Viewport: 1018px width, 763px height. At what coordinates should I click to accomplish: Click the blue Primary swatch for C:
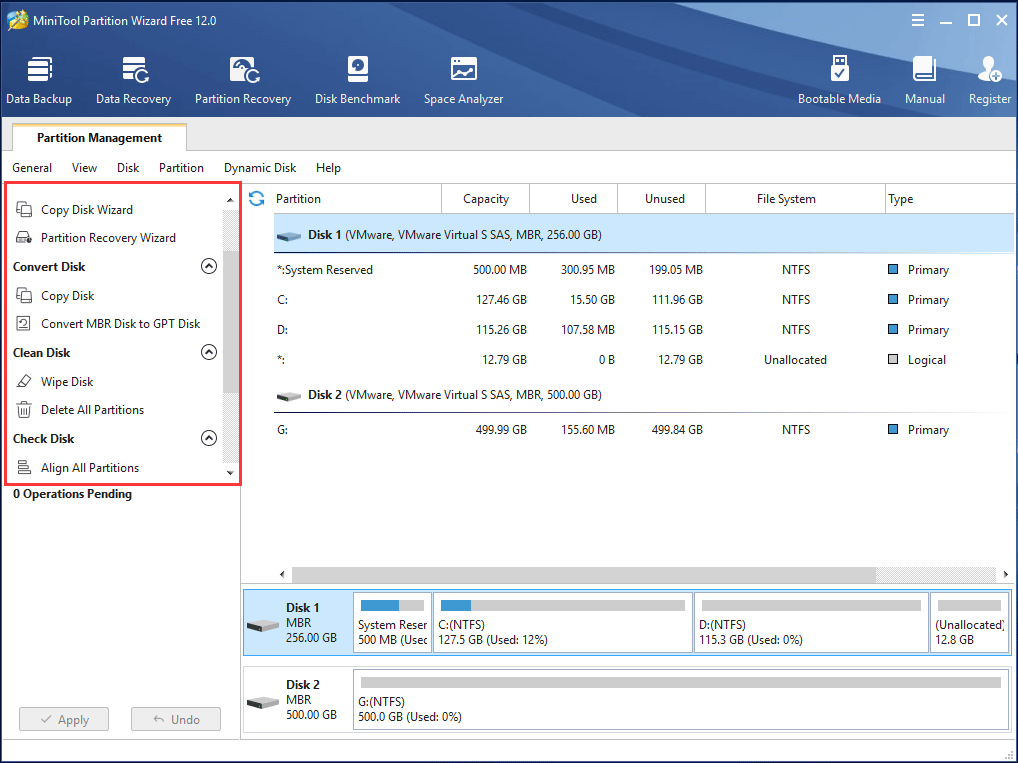893,299
